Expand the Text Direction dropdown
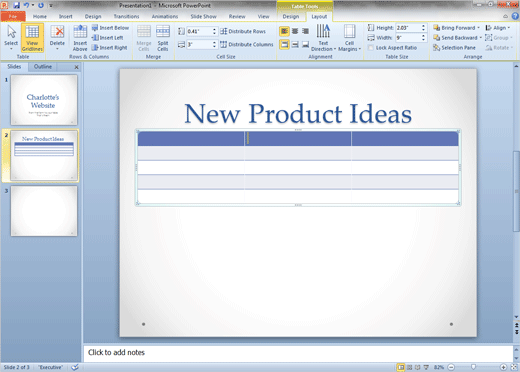520x372 pixels. 323,38
